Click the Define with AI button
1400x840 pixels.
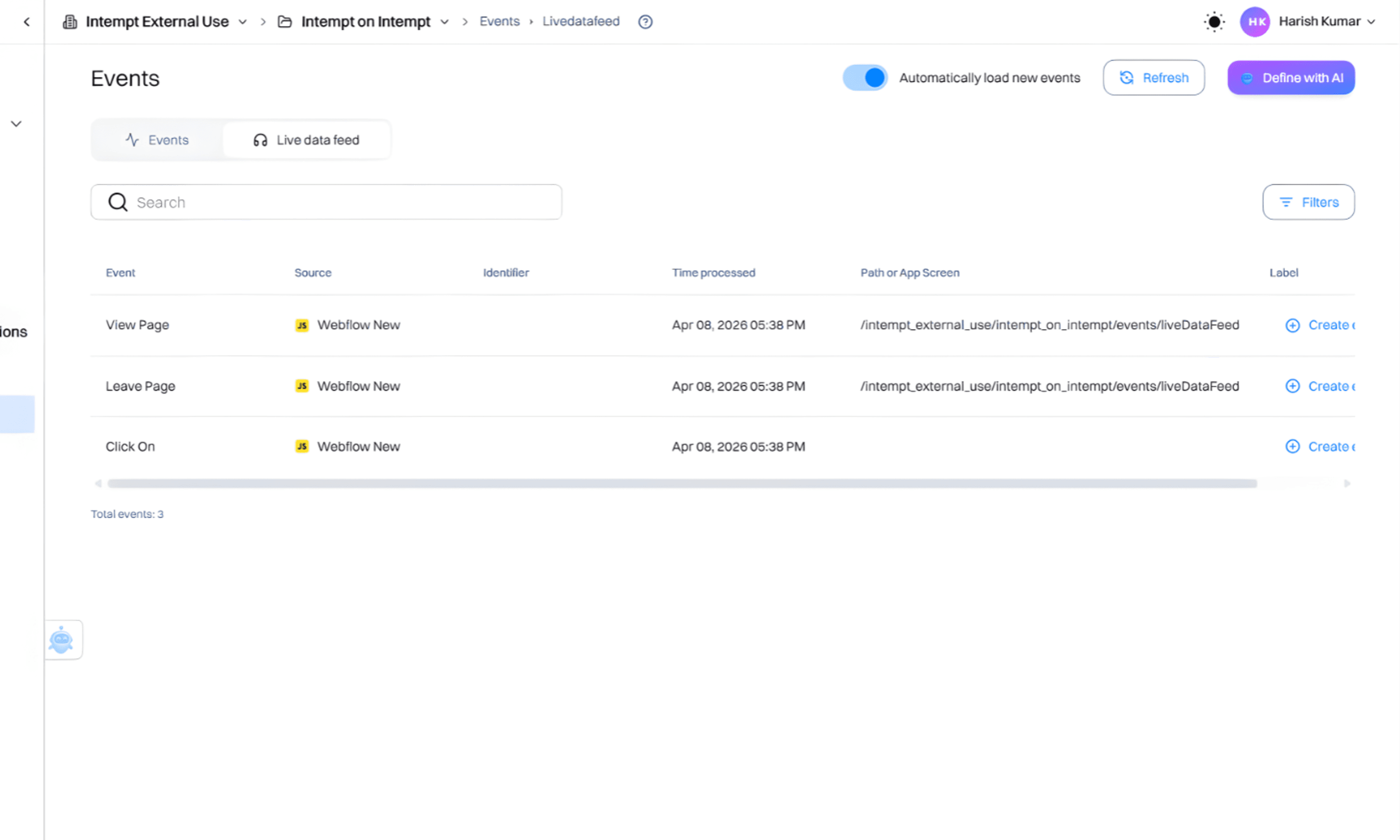pyautogui.click(x=1291, y=77)
